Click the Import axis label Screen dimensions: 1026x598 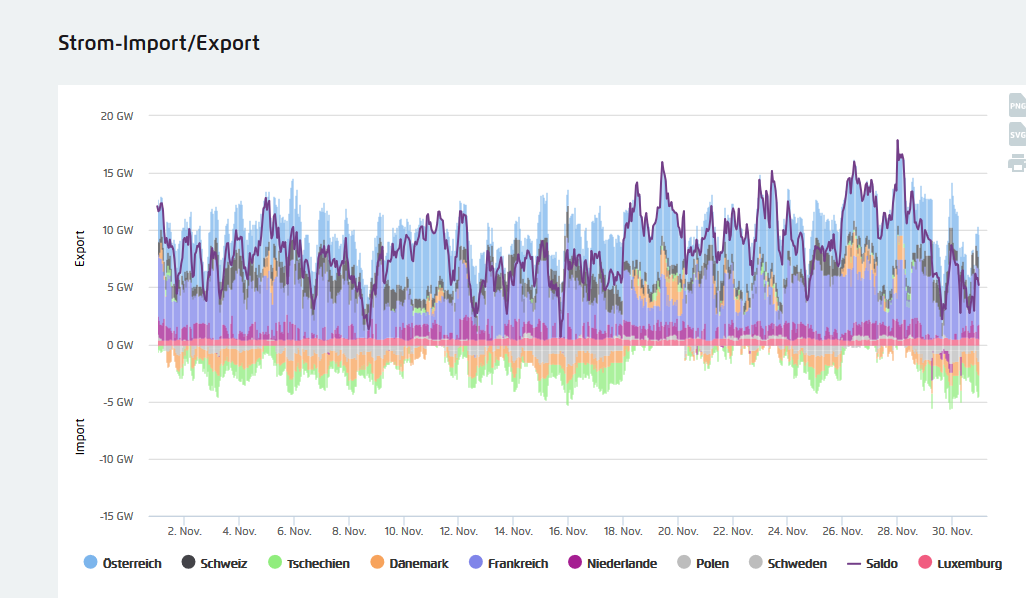[x=80, y=436]
